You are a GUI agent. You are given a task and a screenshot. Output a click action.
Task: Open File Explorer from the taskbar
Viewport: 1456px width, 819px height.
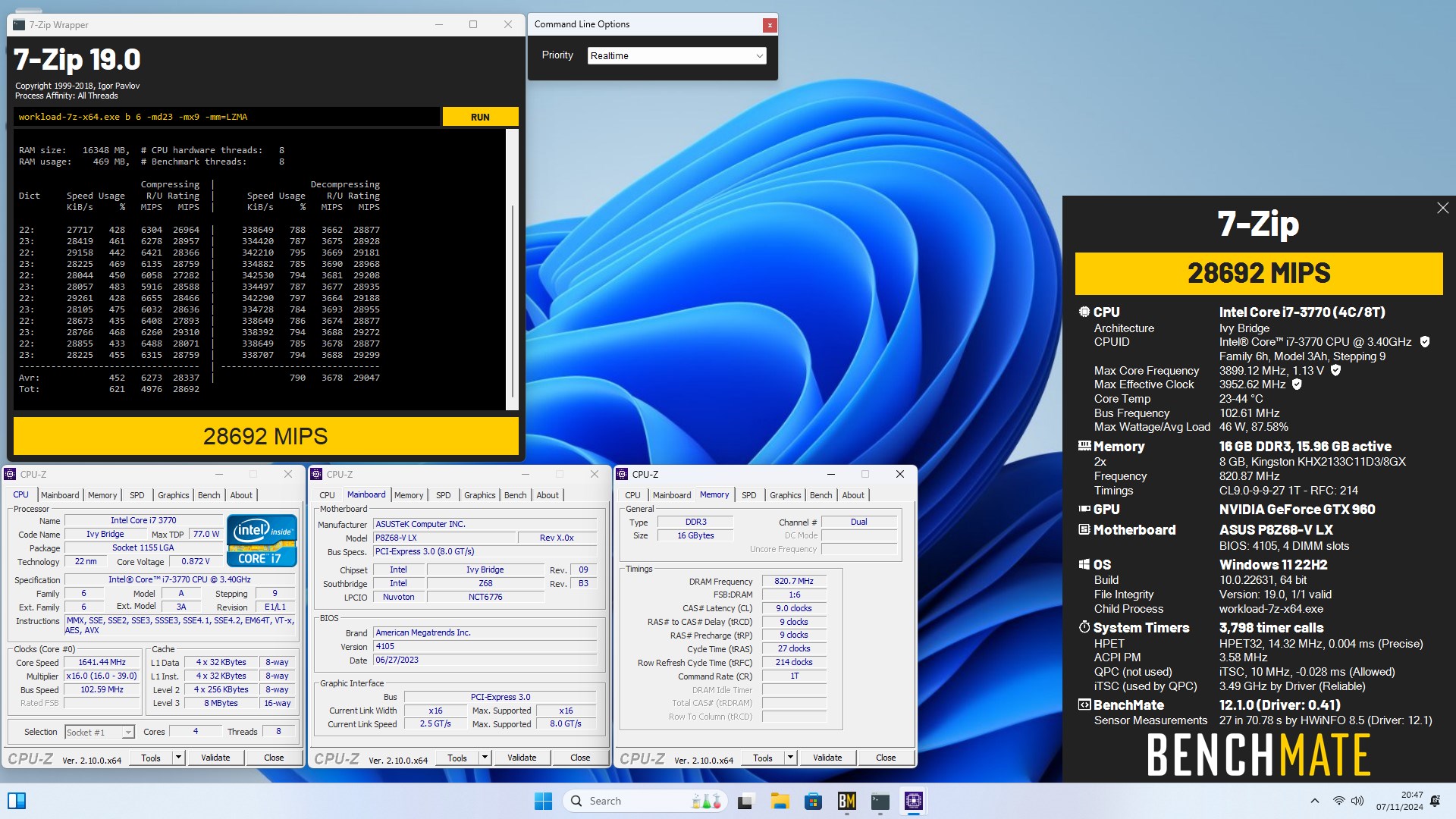[780, 801]
